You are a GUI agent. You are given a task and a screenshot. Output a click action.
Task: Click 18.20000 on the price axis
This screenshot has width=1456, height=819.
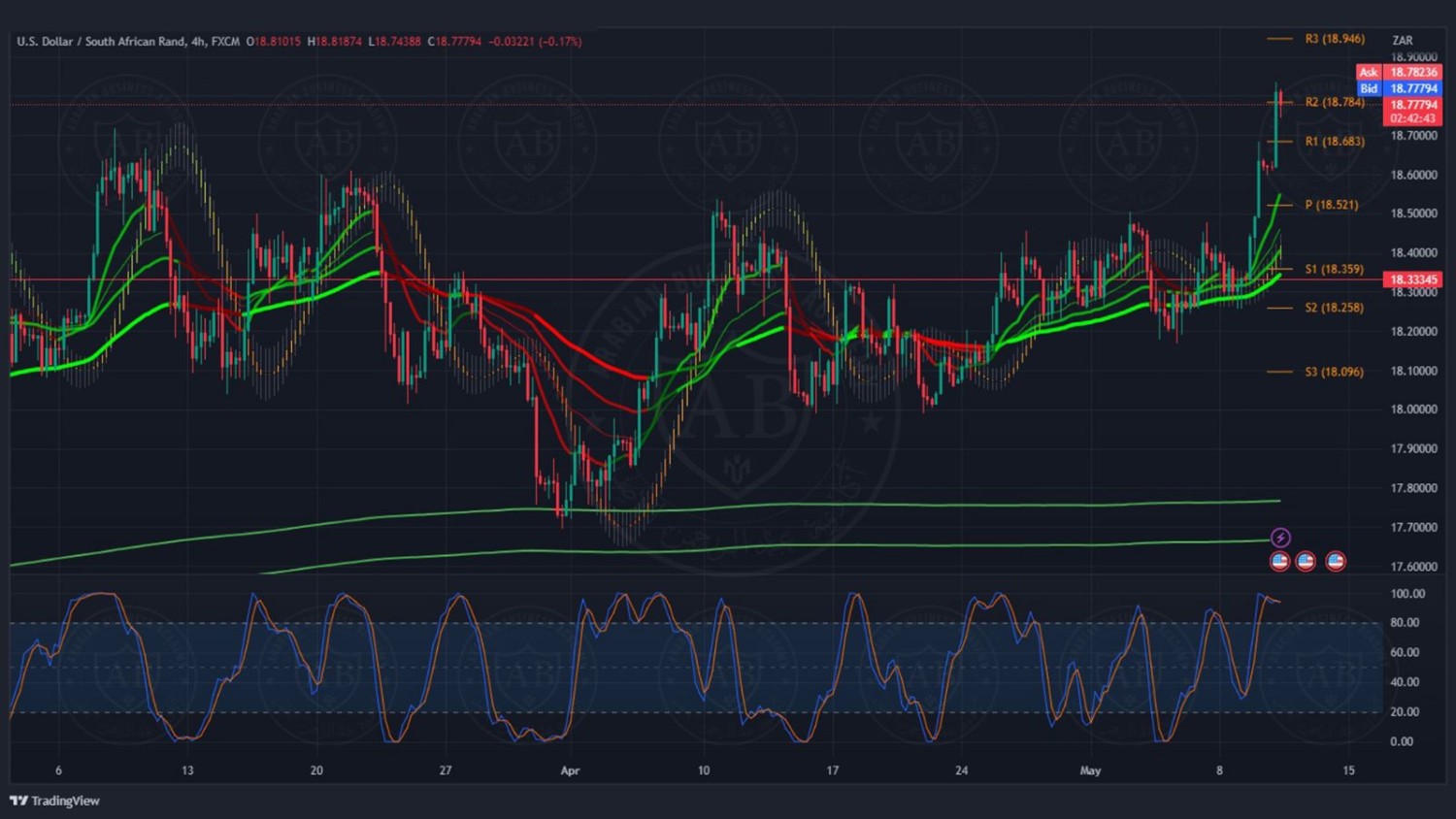pos(1413,332)
